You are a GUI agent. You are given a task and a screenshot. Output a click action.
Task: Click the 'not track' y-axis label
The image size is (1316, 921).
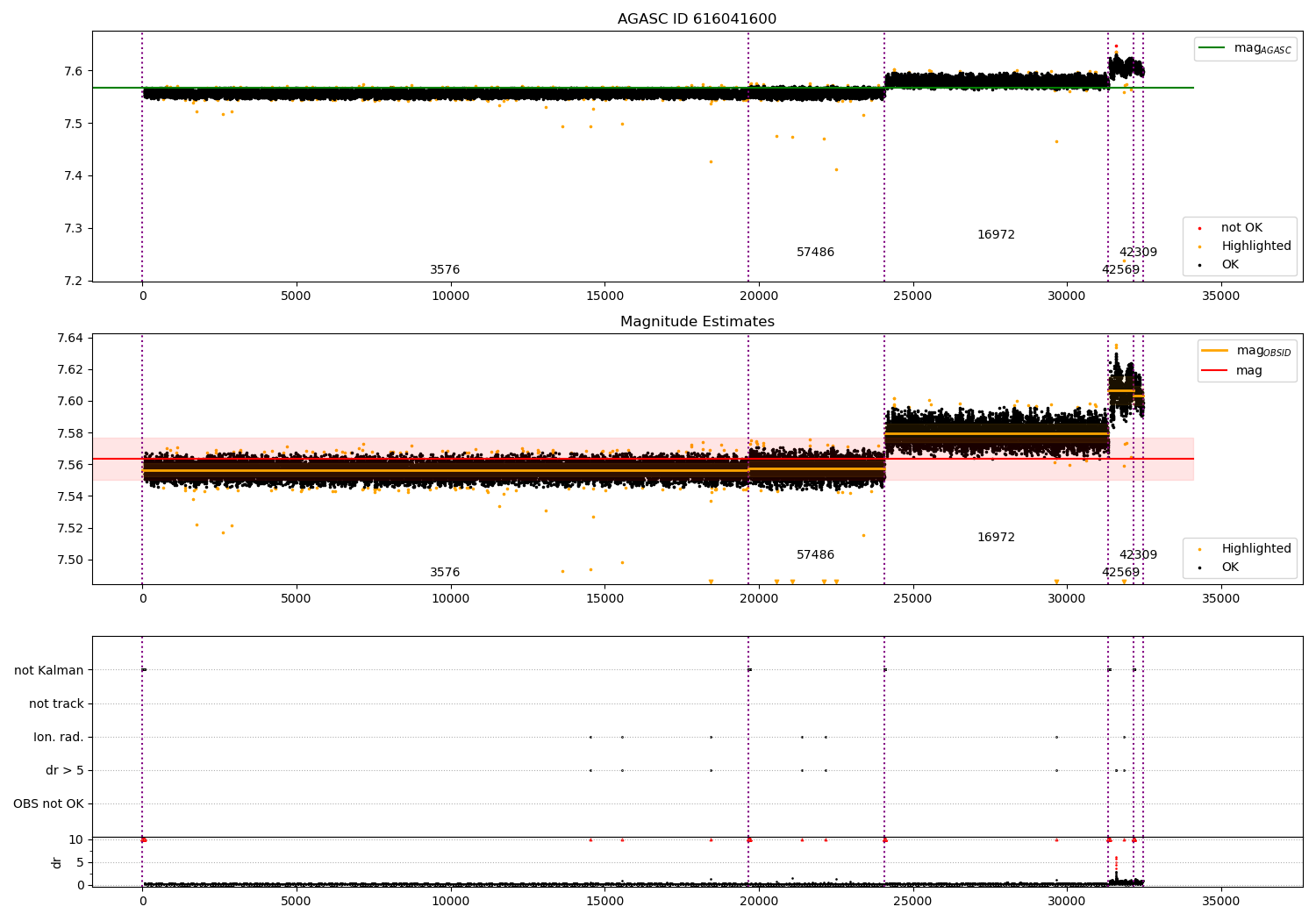coord(57,703)
